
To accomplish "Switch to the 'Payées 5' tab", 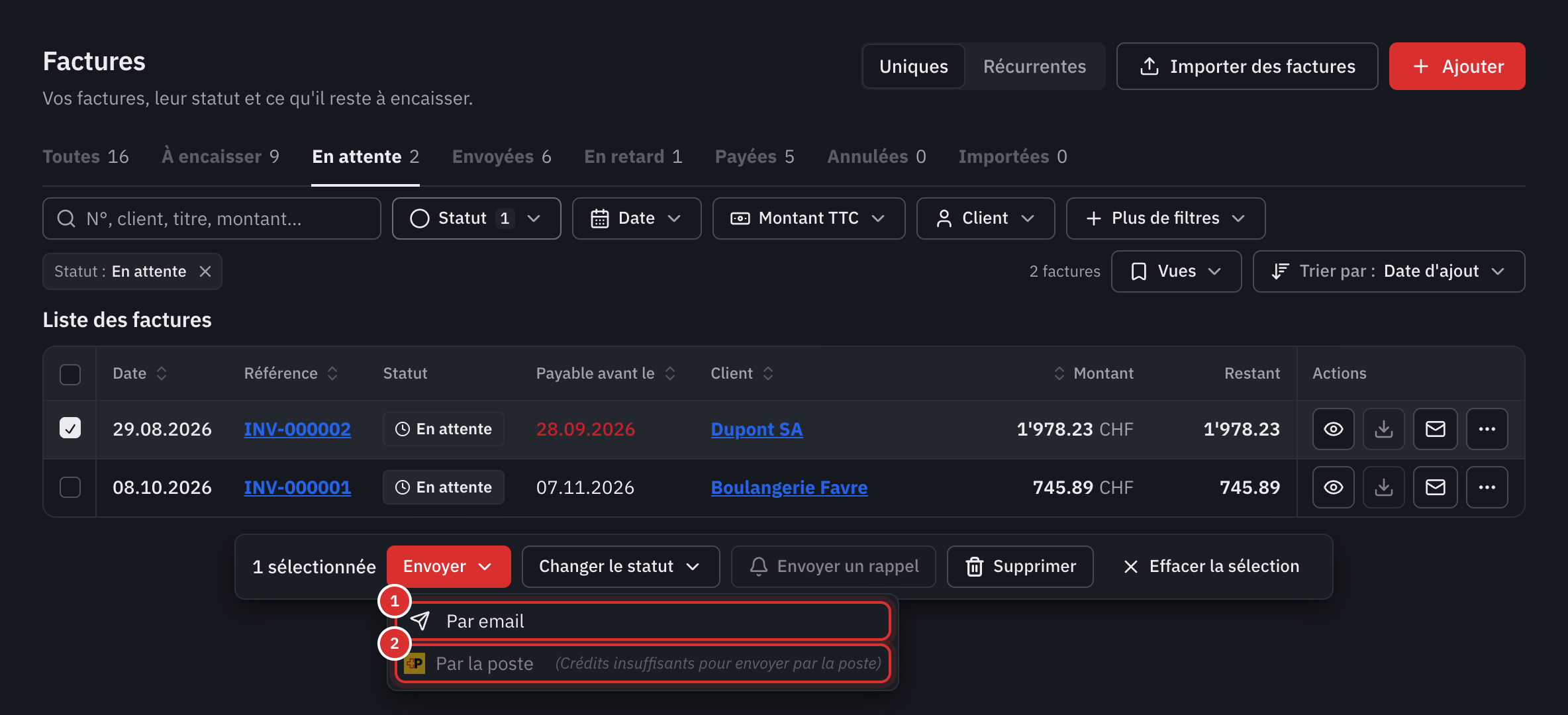I will point(754,157).
